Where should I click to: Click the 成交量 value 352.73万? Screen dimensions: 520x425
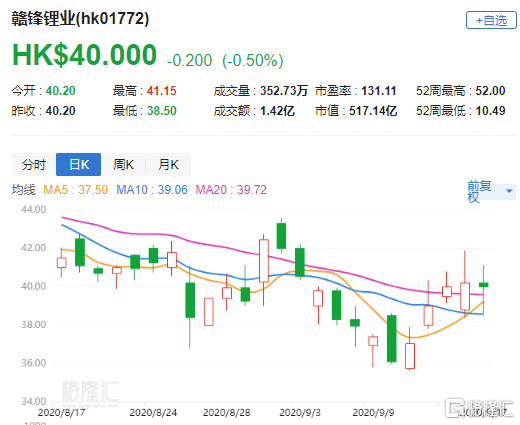(x=284, y=91)
